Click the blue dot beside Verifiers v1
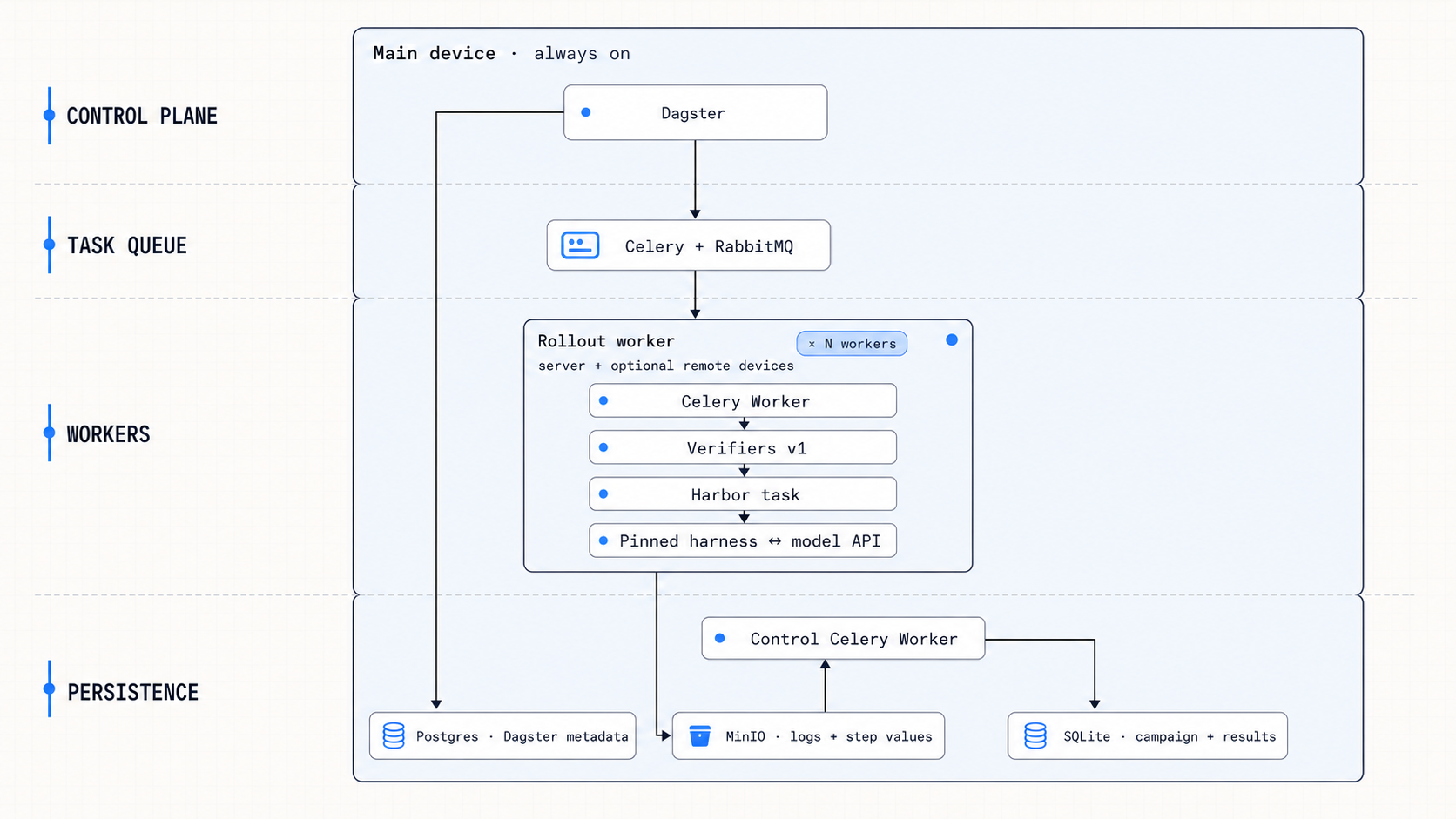The width and height of the screenshot is (1456, 819). click(x=603, y=447)
